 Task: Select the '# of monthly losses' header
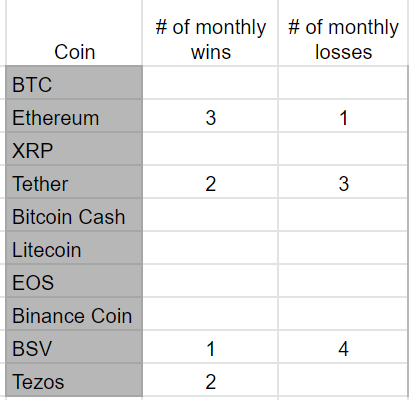[x=343, y=33]
